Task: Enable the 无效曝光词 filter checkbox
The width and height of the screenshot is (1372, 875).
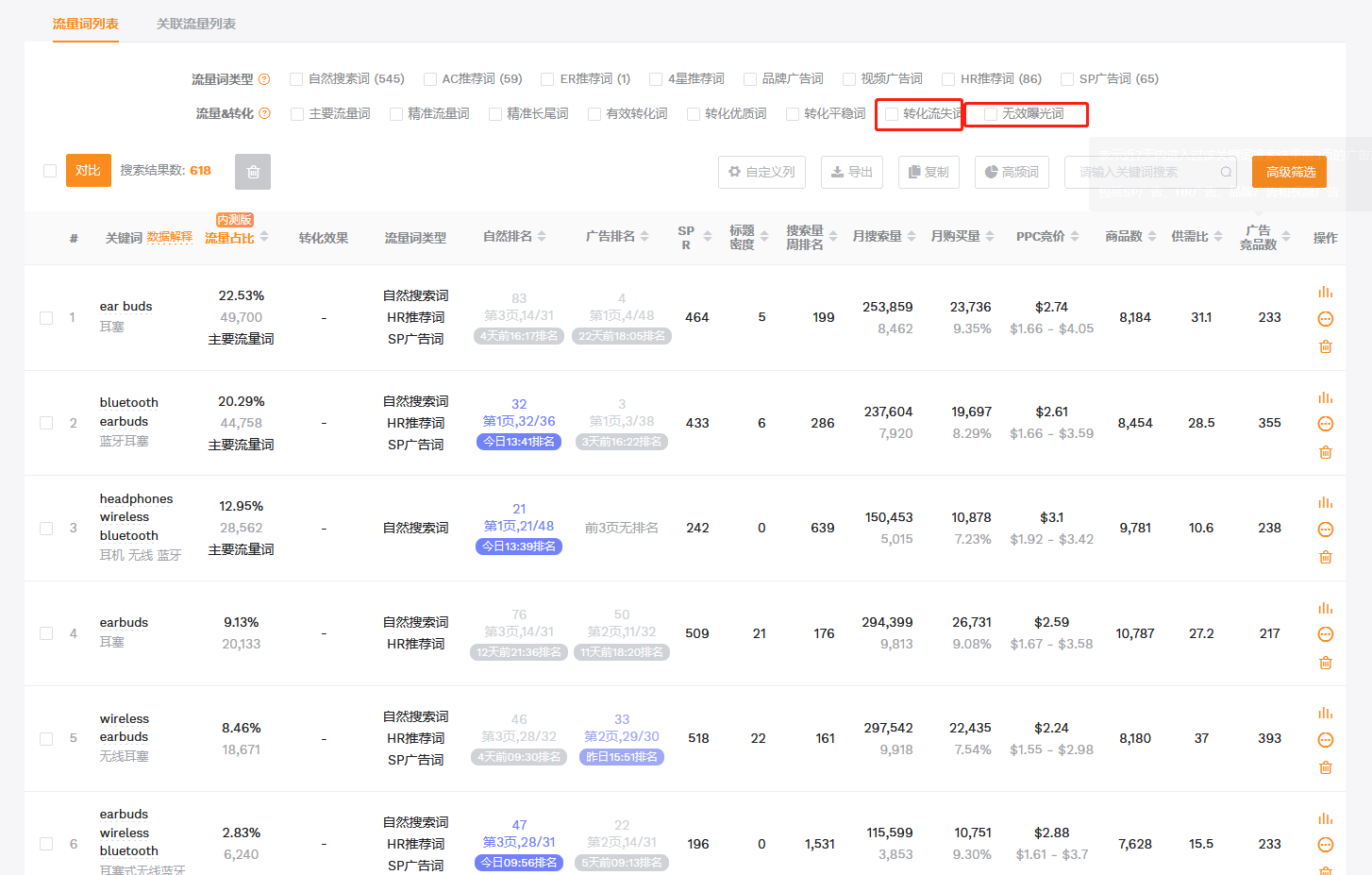Action: (x=991, y=114)
